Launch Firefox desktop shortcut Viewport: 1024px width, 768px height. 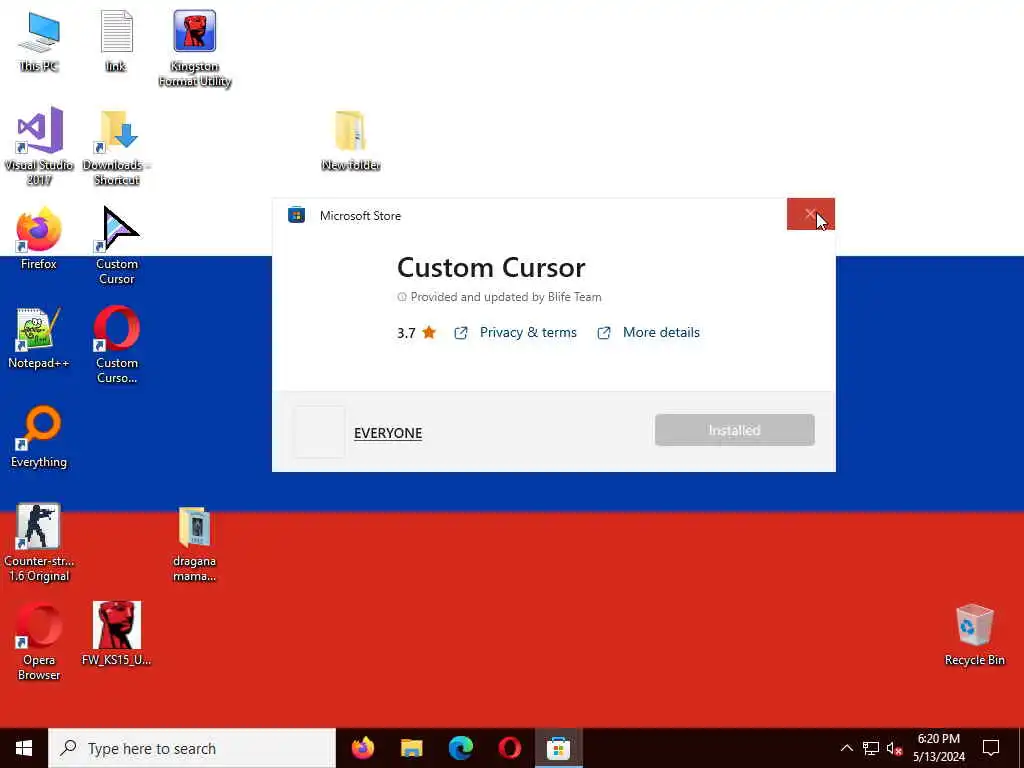[x=39, y=238]
